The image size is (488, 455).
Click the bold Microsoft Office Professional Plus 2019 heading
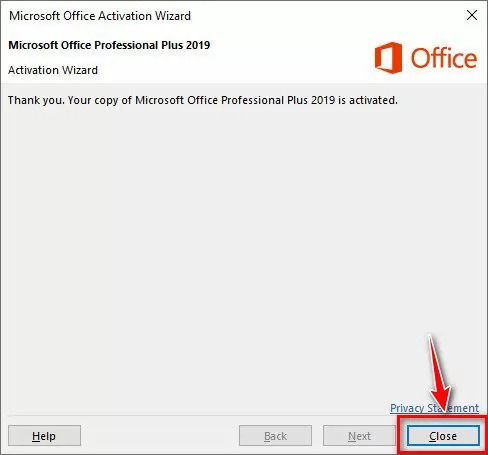[109, 45]
